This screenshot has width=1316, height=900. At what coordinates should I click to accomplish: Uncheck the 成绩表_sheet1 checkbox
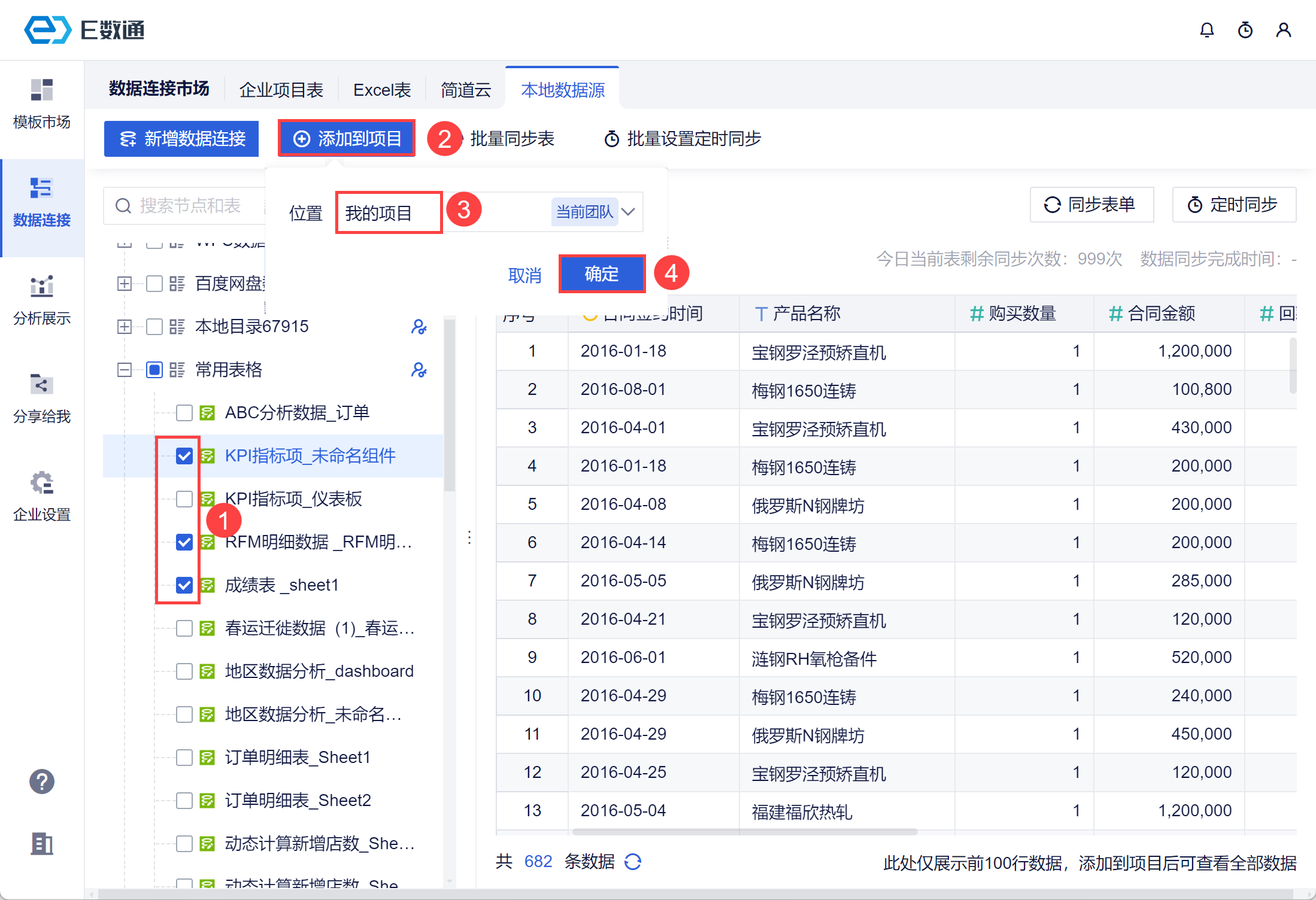coord(184,585)
